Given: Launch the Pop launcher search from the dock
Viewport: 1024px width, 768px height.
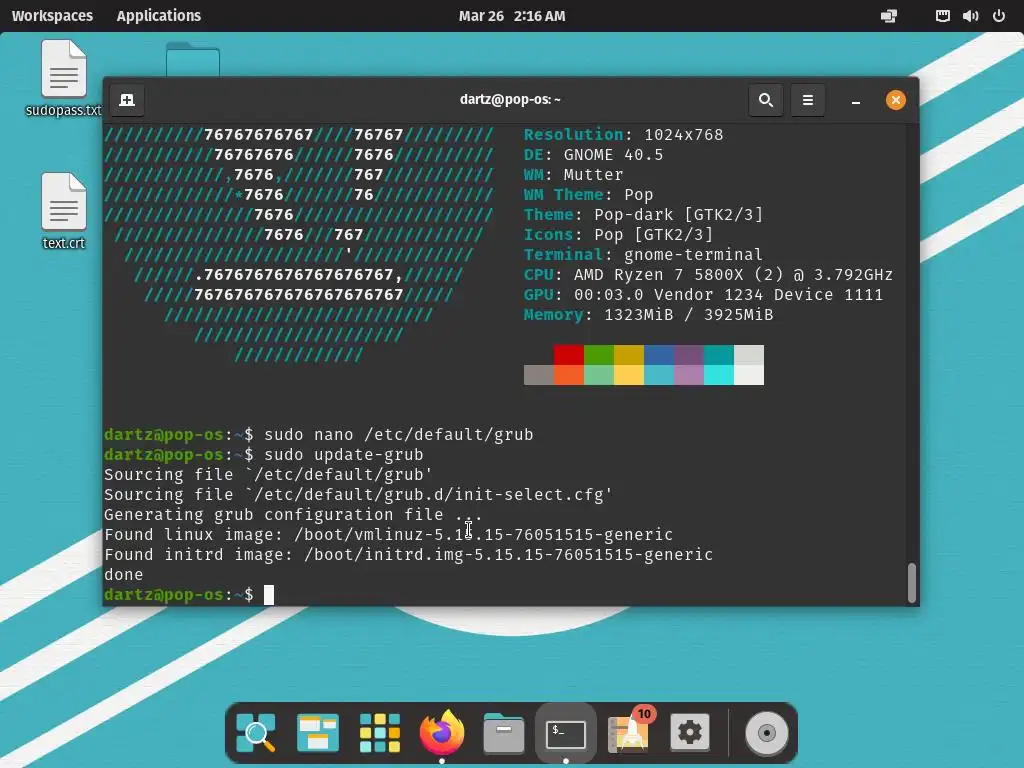Looking at the screenshot, I should [256, 732].
